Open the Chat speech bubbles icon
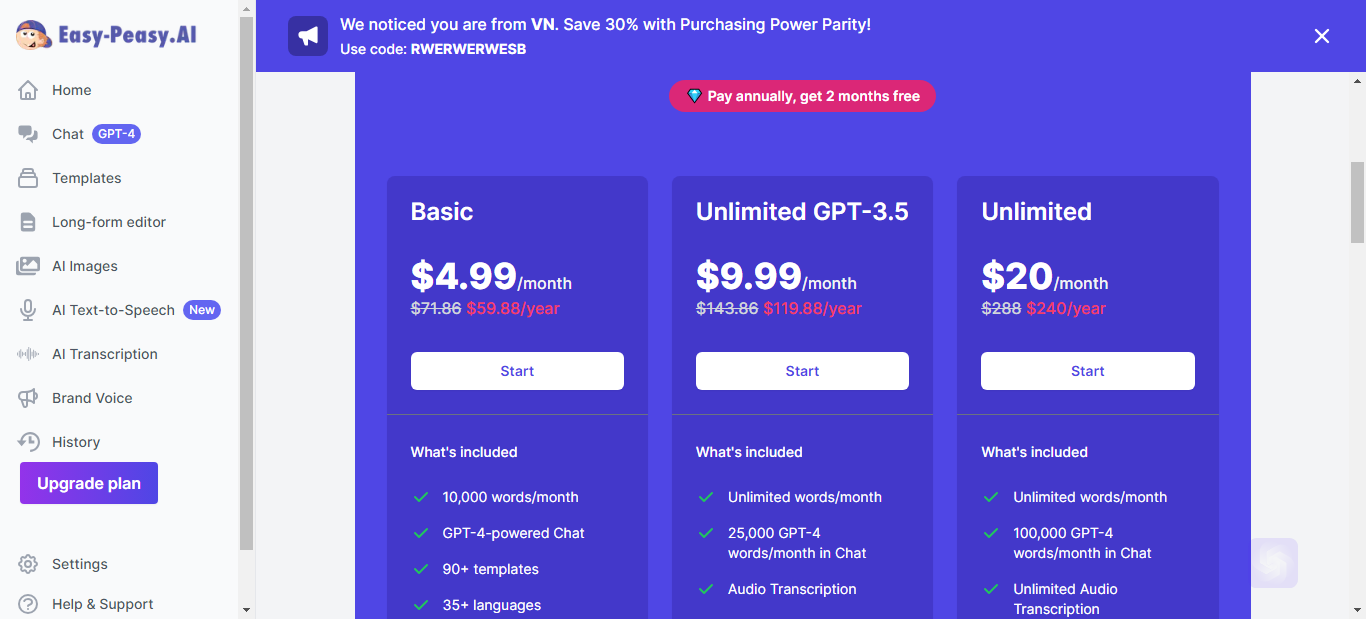The height and width of the screenshot is (619, 1366). coord(28,134)
